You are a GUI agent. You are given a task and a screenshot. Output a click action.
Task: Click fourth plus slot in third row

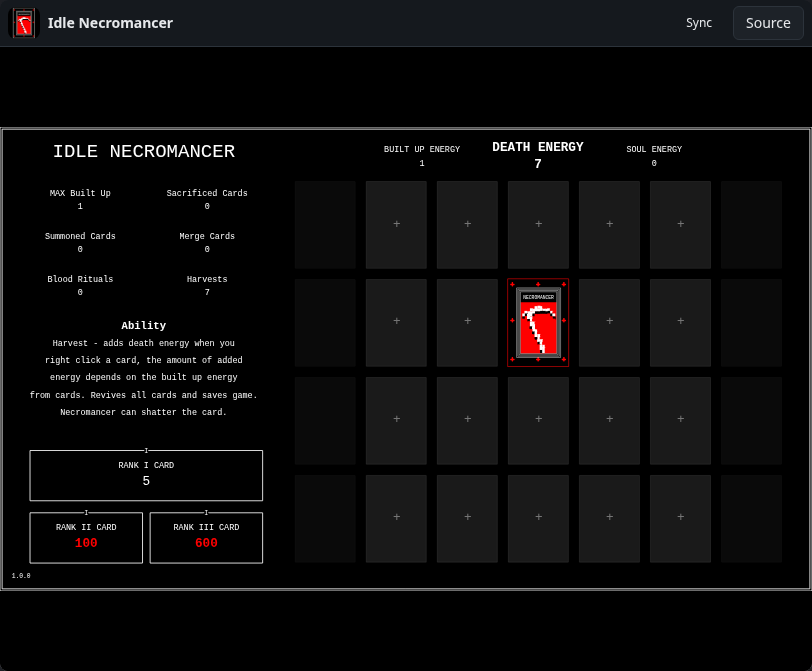pyautogui.click(x=609, y=420)
